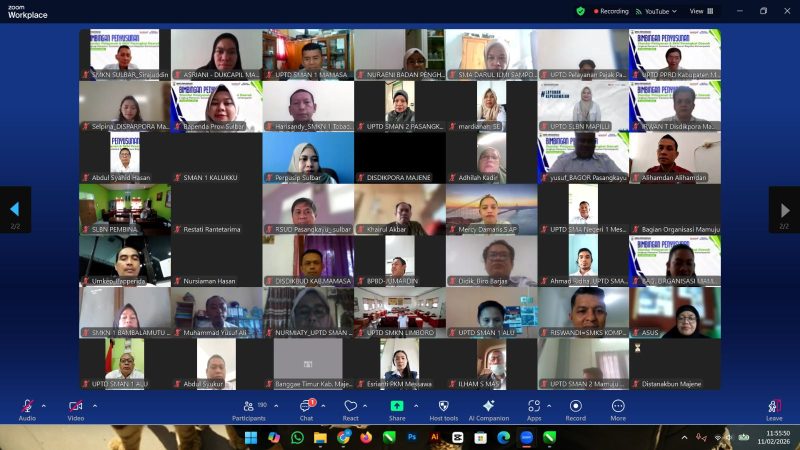Open the Apps menu icon
This screenshot has width=800, height=450.
(534, 407)
